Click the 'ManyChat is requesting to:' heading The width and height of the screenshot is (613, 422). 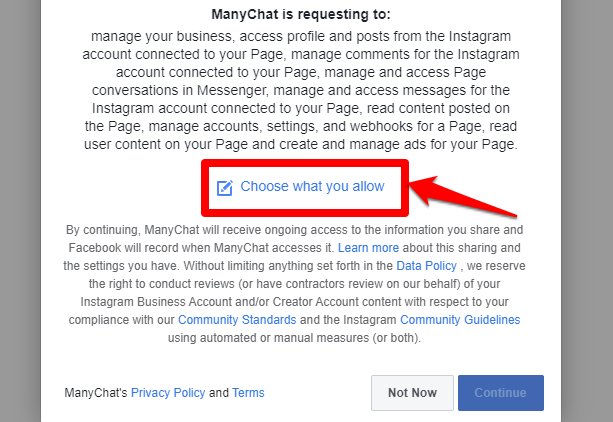pyautogui.click(x=302, y=15)
